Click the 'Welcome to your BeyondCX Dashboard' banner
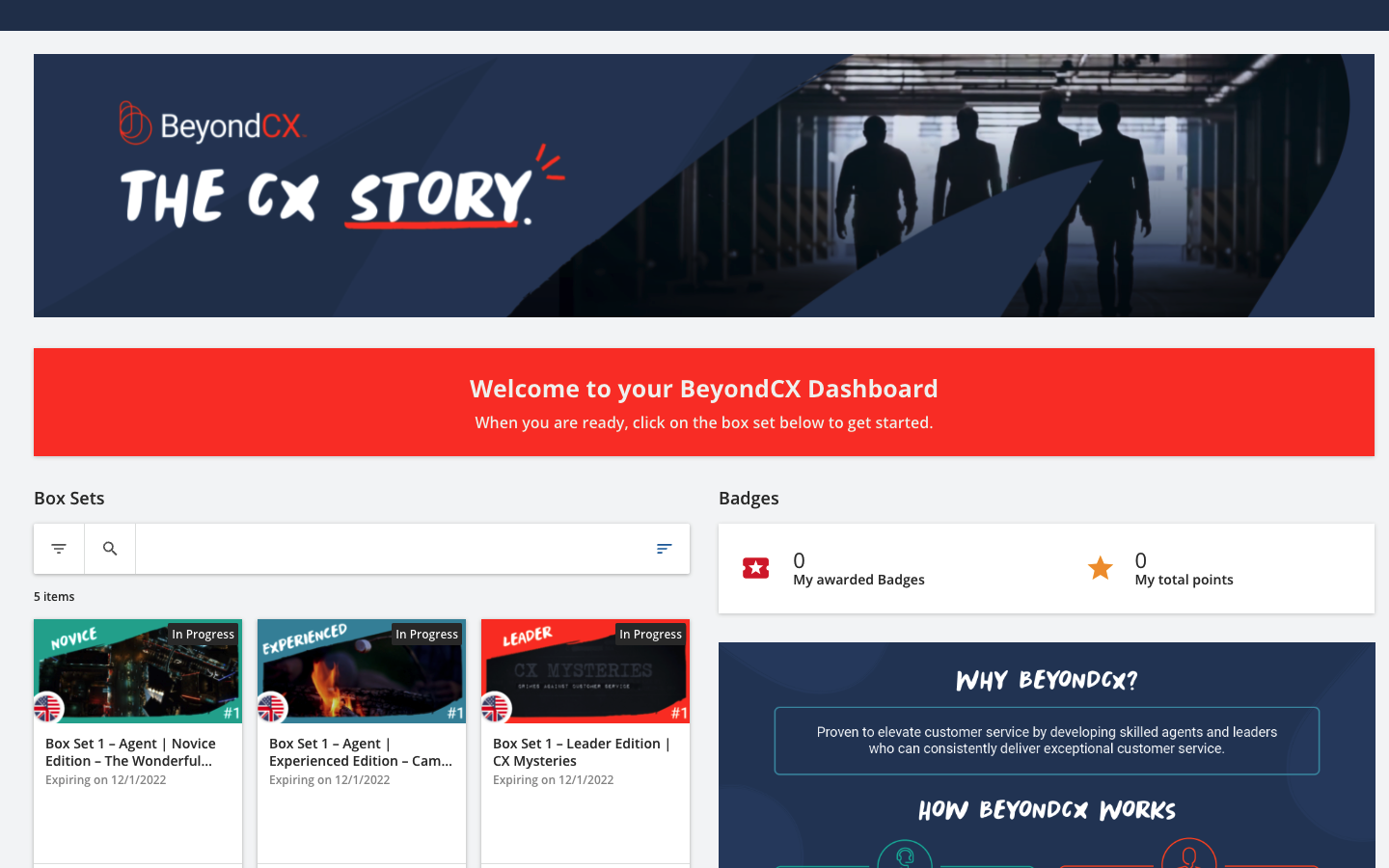Viewport: 1389px width, 868px height. [x=704, y=402]
